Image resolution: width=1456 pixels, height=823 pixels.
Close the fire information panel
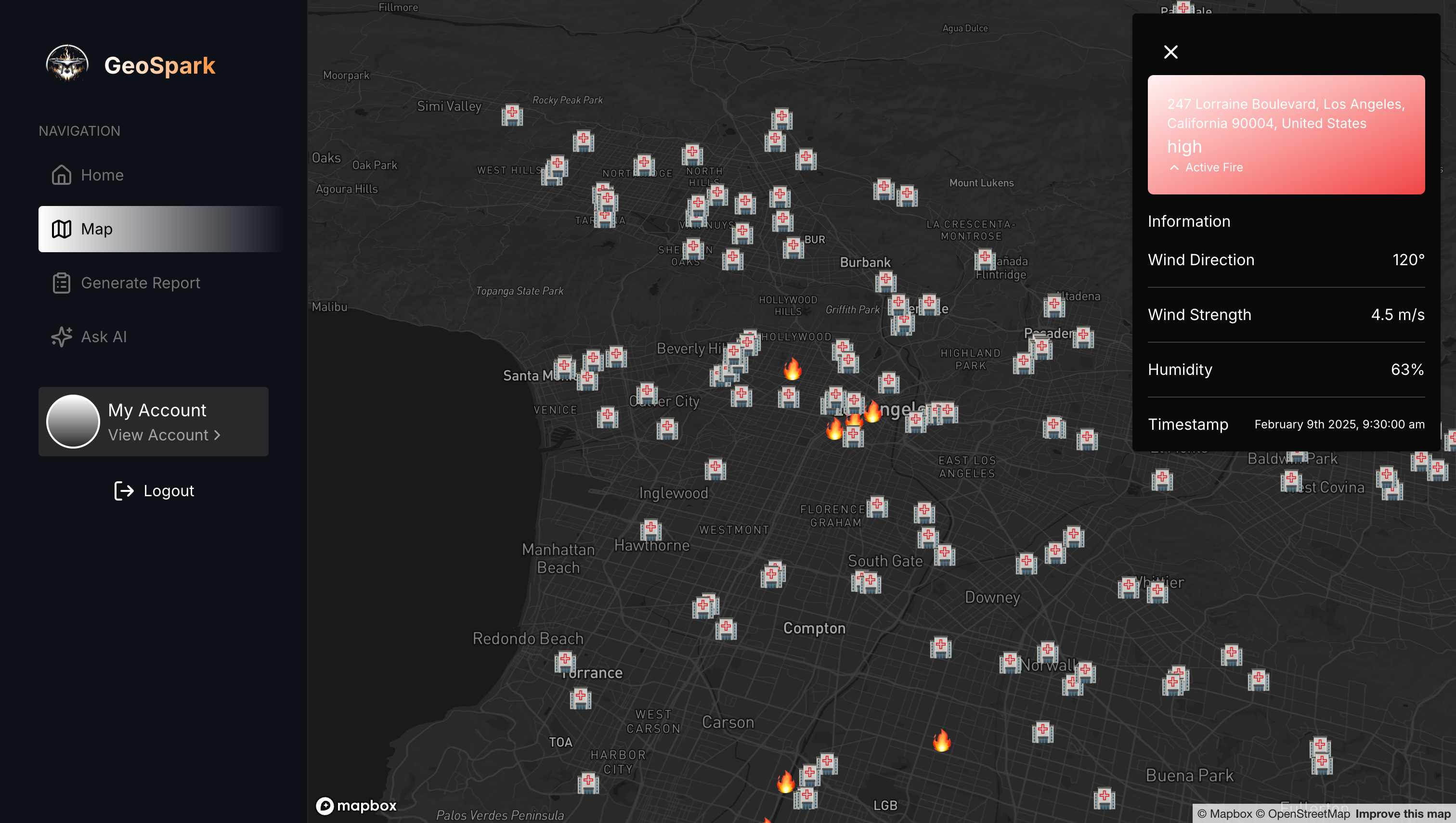point(1170,52)
